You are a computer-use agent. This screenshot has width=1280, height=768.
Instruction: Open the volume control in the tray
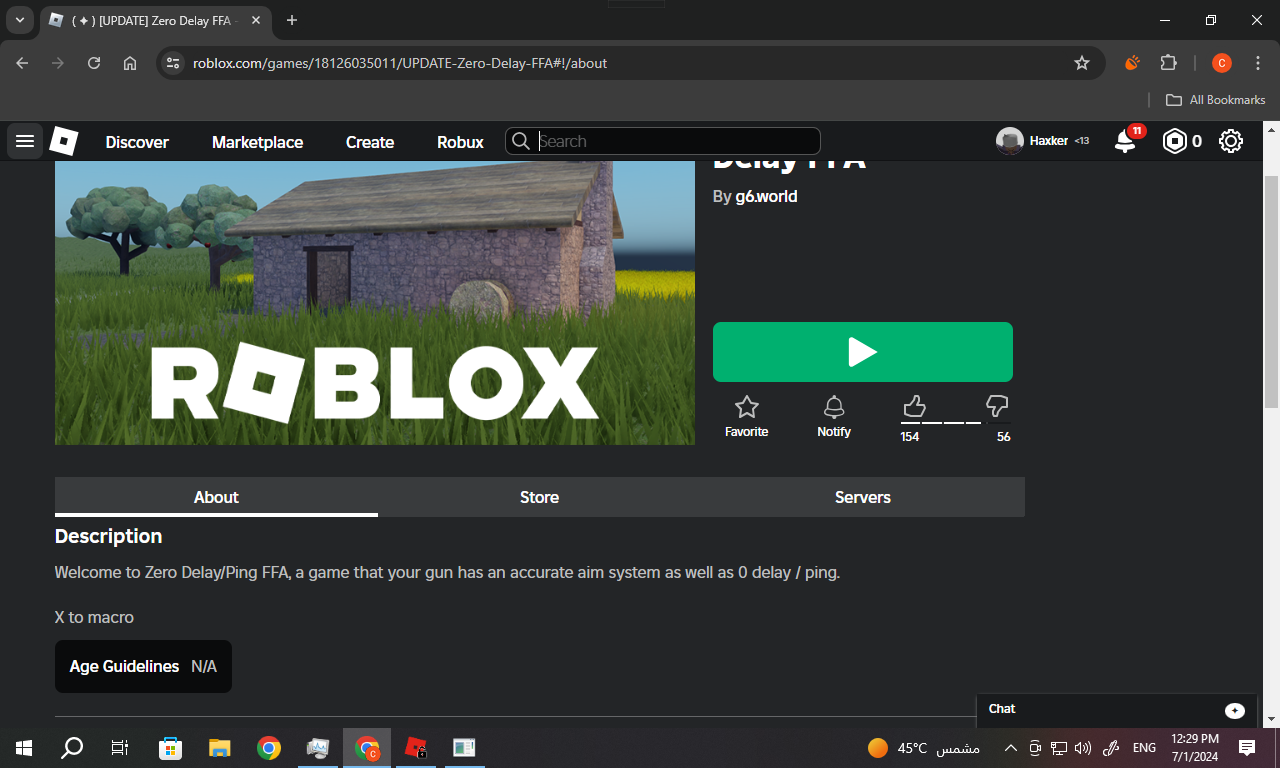(1083, 748)
